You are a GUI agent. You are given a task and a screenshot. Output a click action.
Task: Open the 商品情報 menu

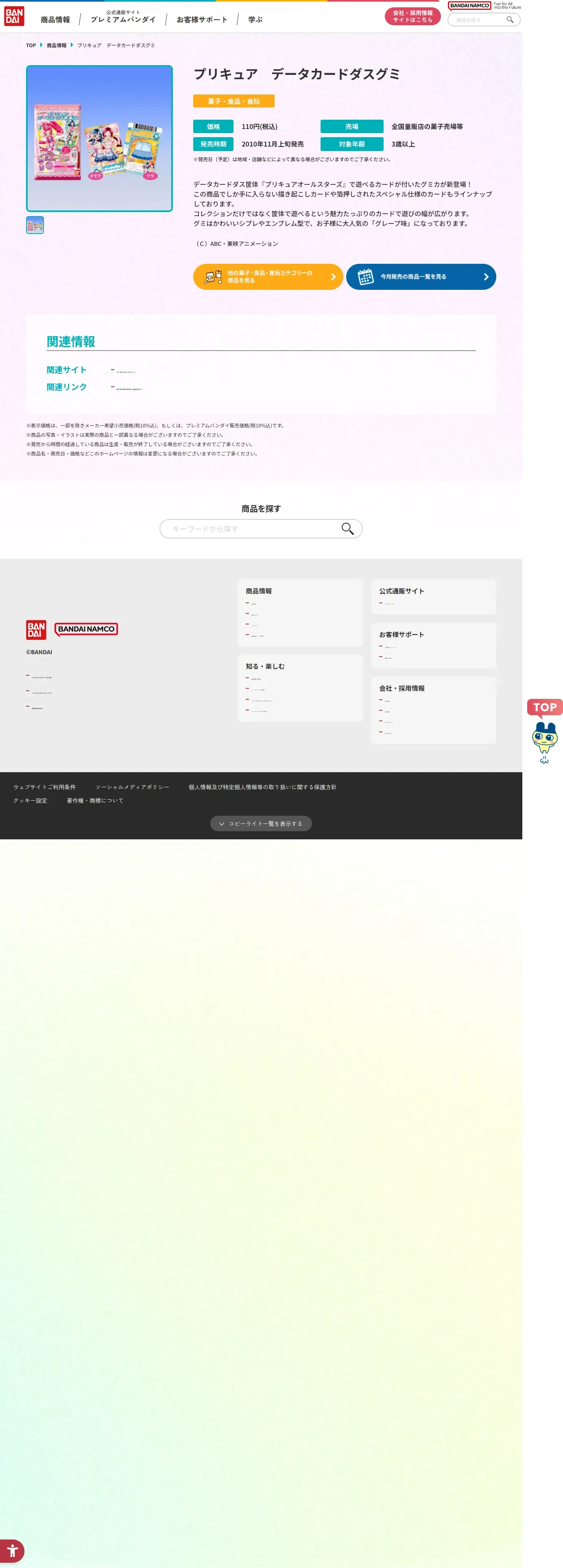coord(55,20)
